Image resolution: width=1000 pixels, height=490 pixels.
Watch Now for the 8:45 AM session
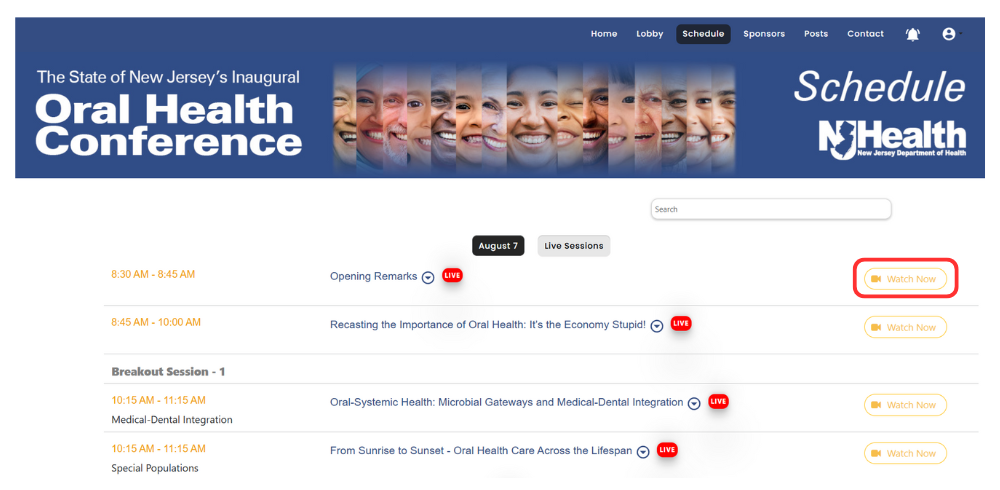pos(905,327)
